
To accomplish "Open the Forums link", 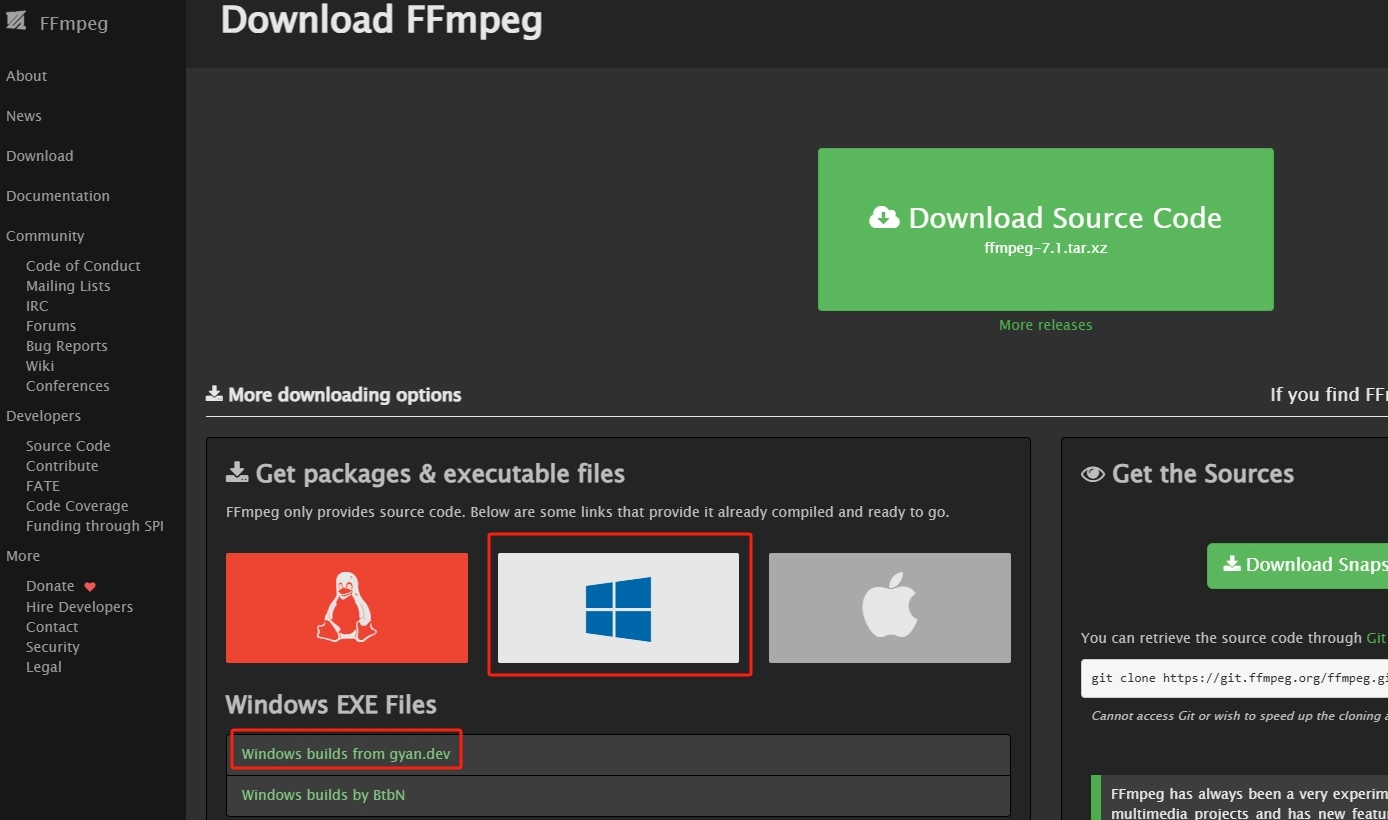I will pyautogui.click(x=51, y=326).
